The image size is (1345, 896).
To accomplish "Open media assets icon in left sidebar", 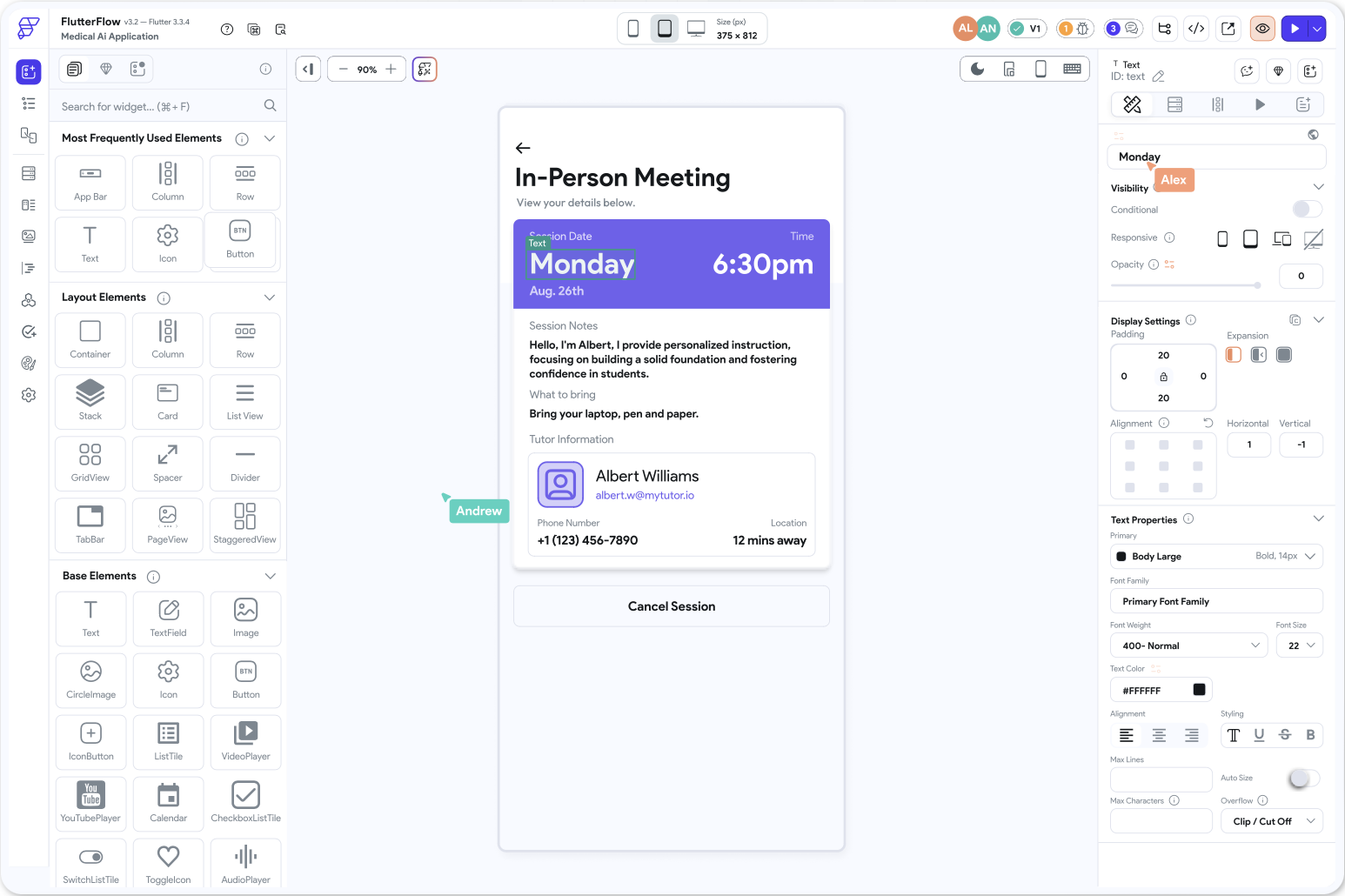I will pyautogui.click(x=29, y=236).
